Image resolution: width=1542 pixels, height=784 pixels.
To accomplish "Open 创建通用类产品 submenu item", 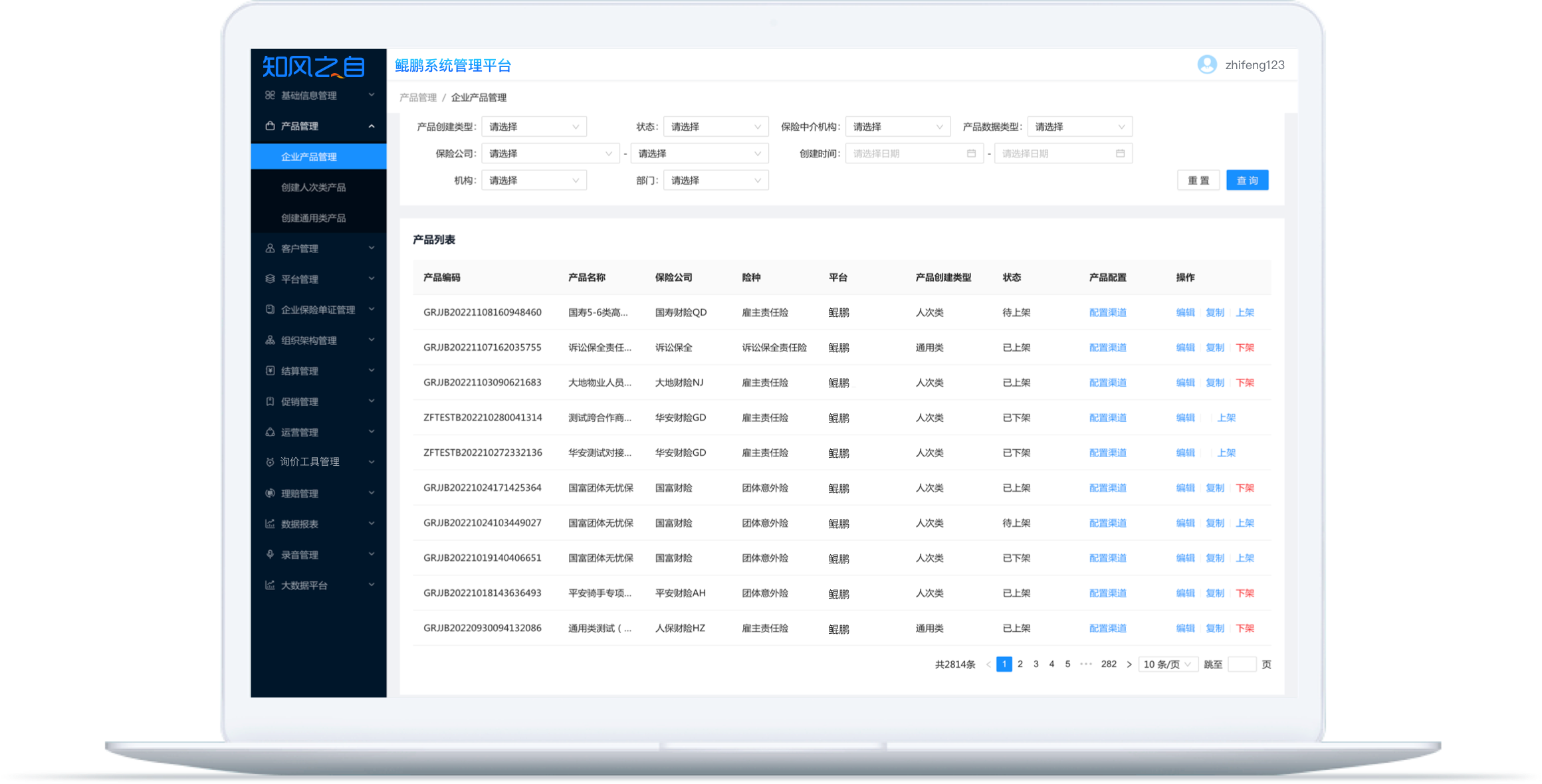I will [313, 218].
